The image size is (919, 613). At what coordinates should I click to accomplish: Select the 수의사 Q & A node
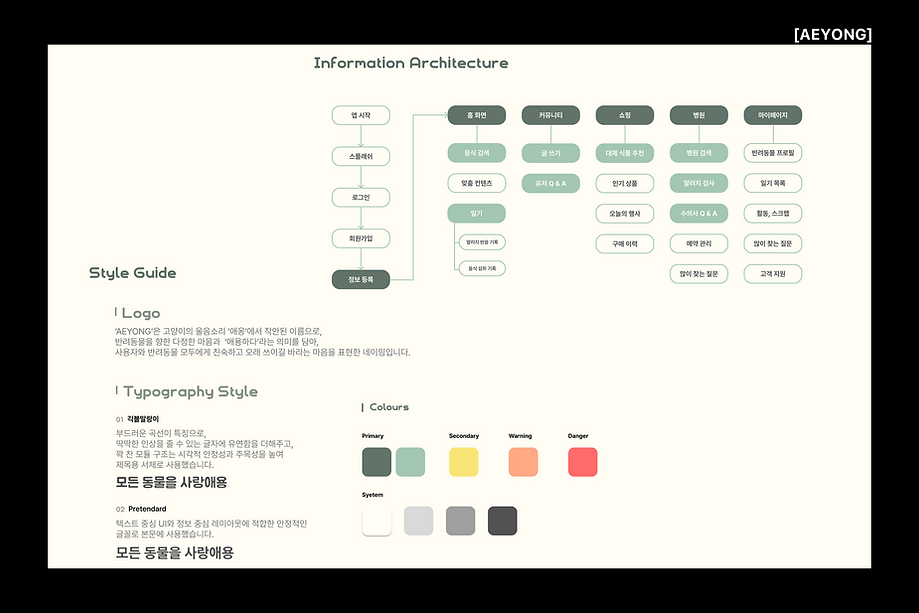699,213
